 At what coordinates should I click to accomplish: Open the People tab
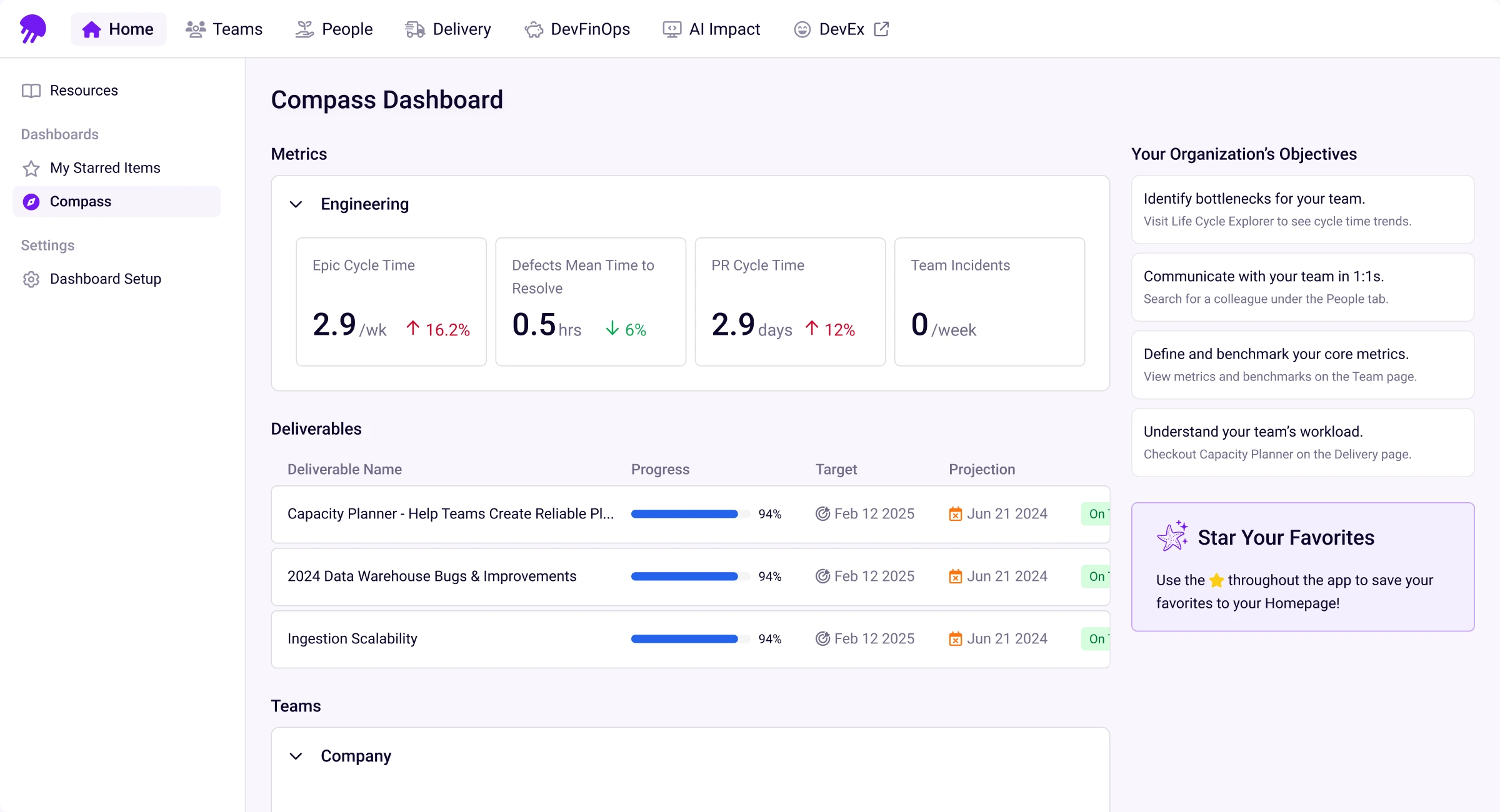[x=334, y=29]
